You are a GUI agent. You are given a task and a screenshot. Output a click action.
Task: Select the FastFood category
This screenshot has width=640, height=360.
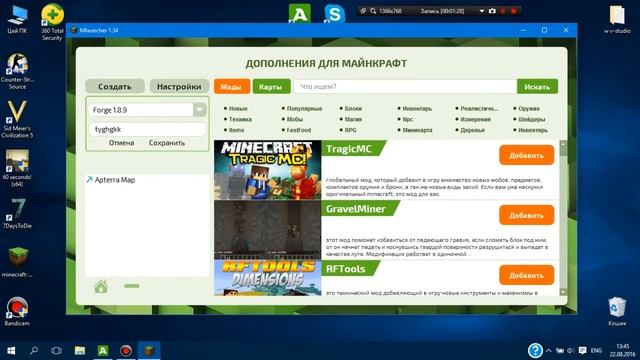pyautogui.click(x=298, y=130)
